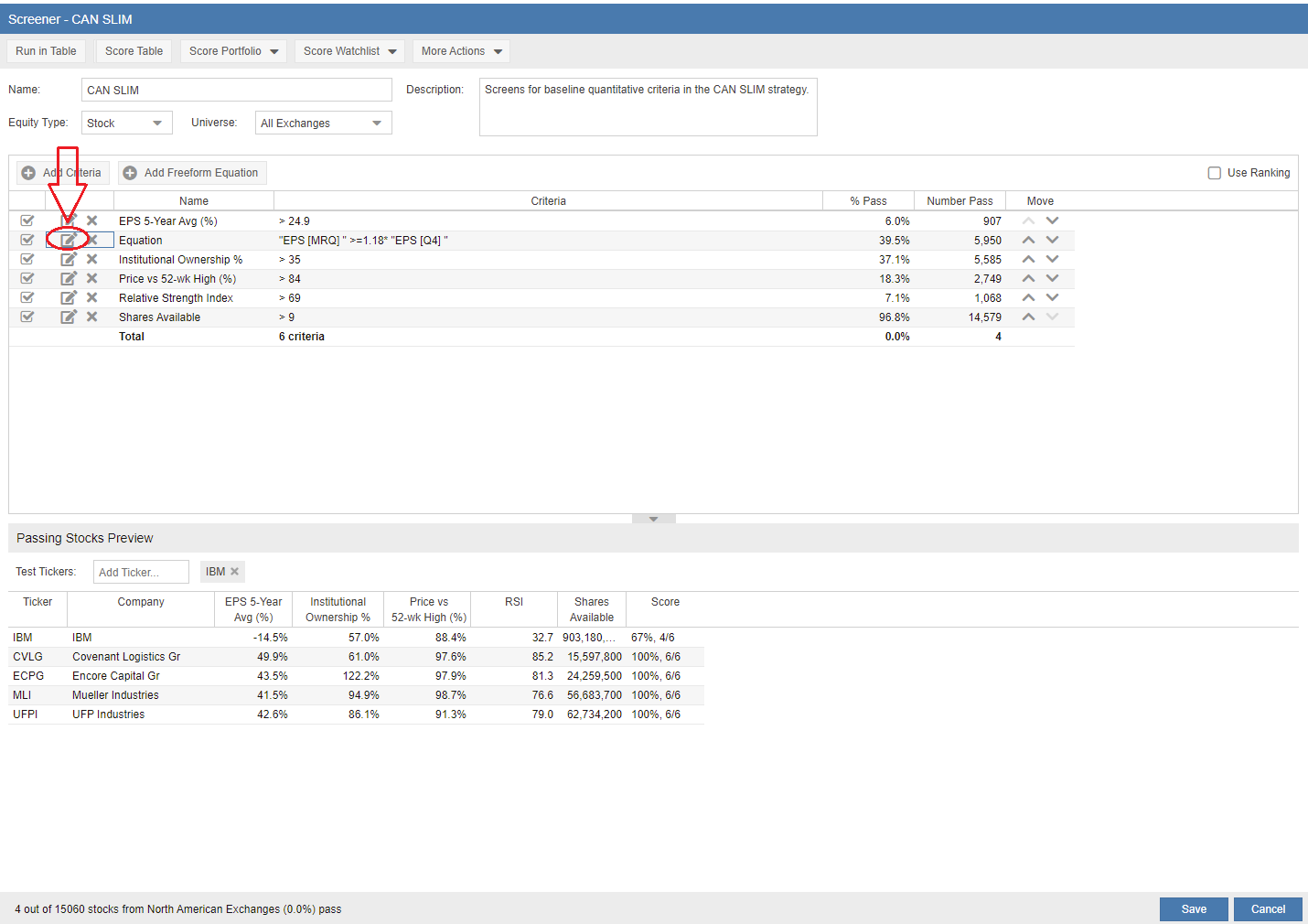Move Relative Strength Index row down
Image resolution: width=1308 pixels, height=924 pixels.
[1052, 298]
